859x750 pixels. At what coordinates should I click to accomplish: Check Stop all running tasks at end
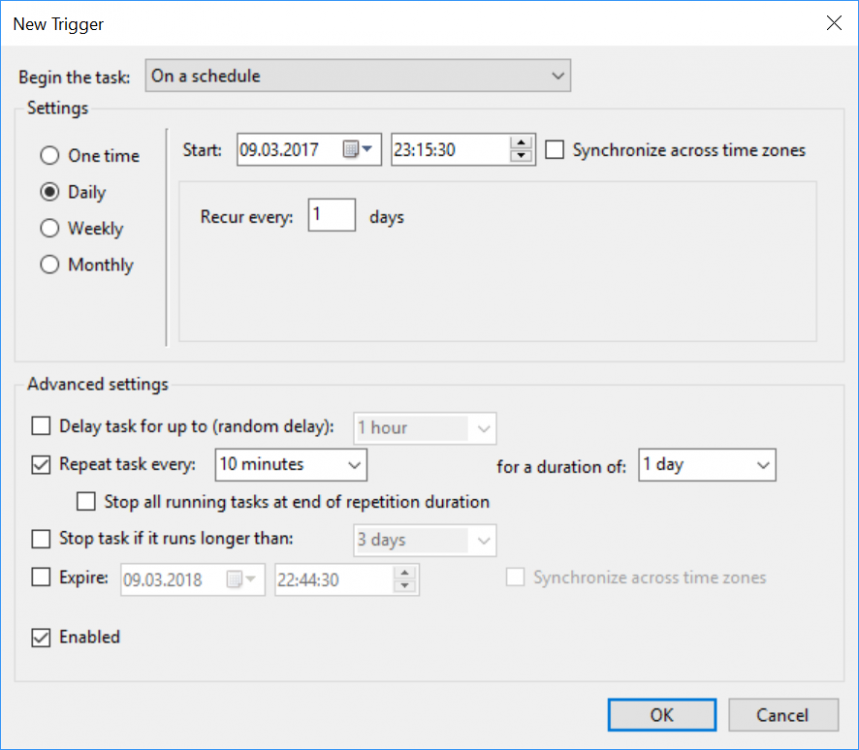coord(86,501)
